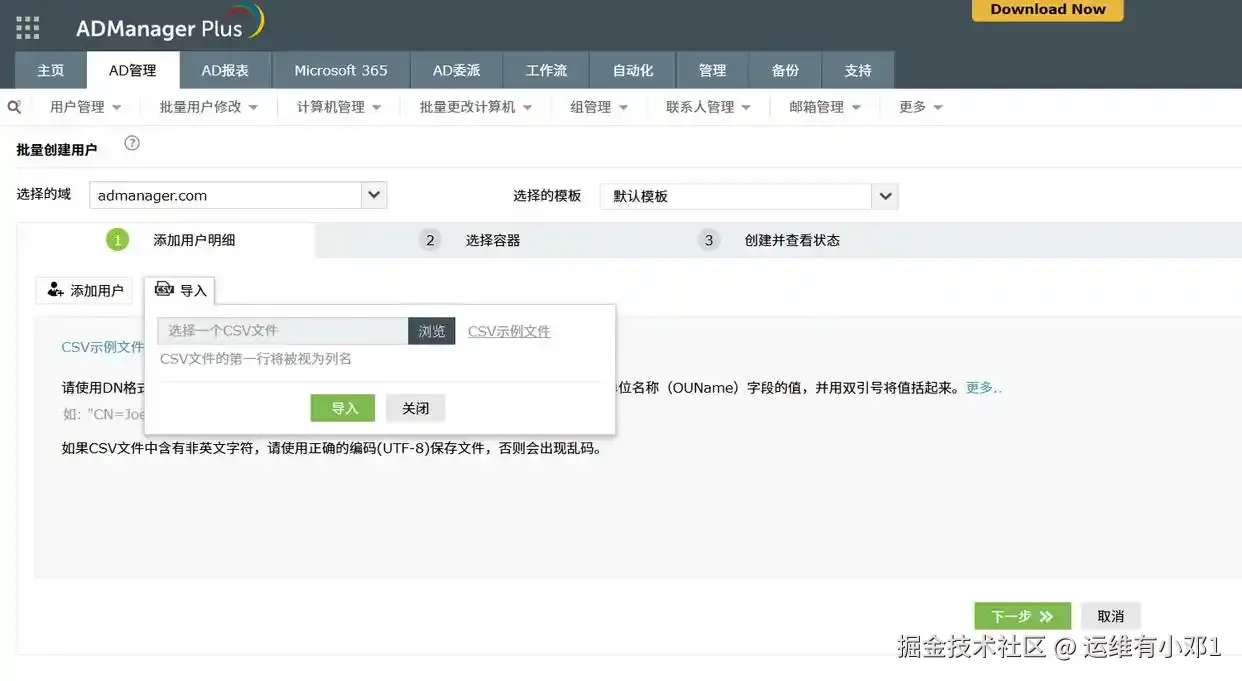Open help question mark beside 批量创建用户

point(132,143)
